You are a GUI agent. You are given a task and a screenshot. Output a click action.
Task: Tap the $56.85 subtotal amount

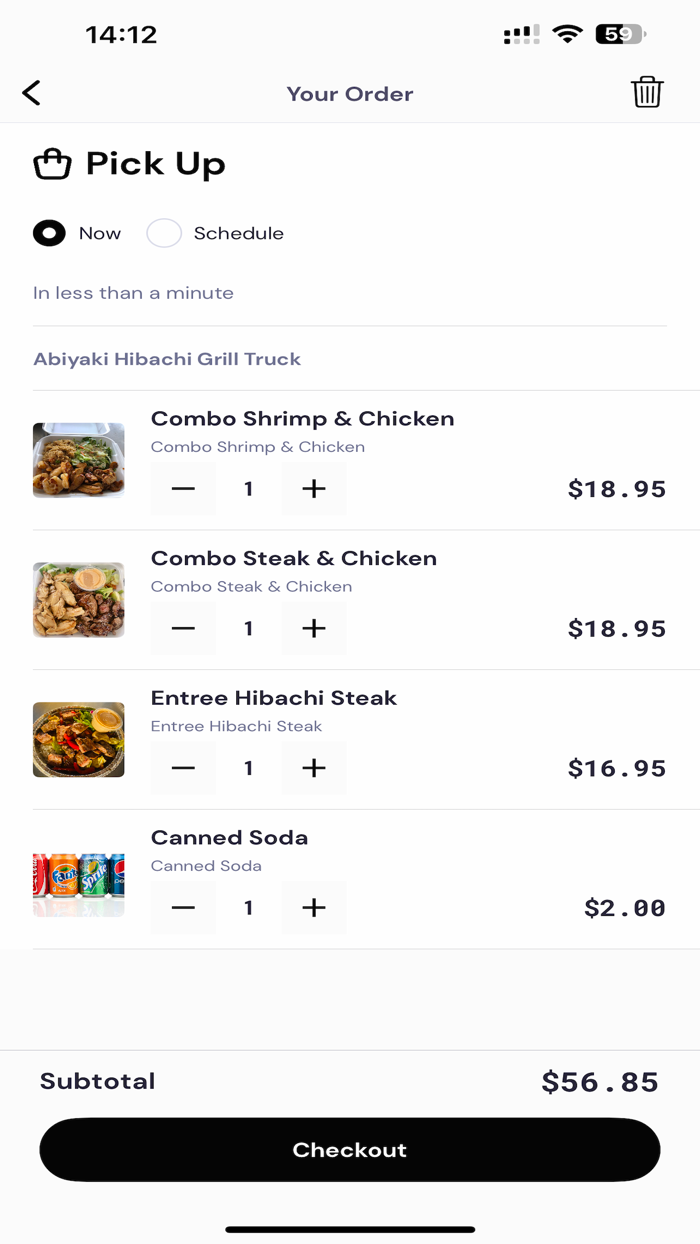(601, 1081)
